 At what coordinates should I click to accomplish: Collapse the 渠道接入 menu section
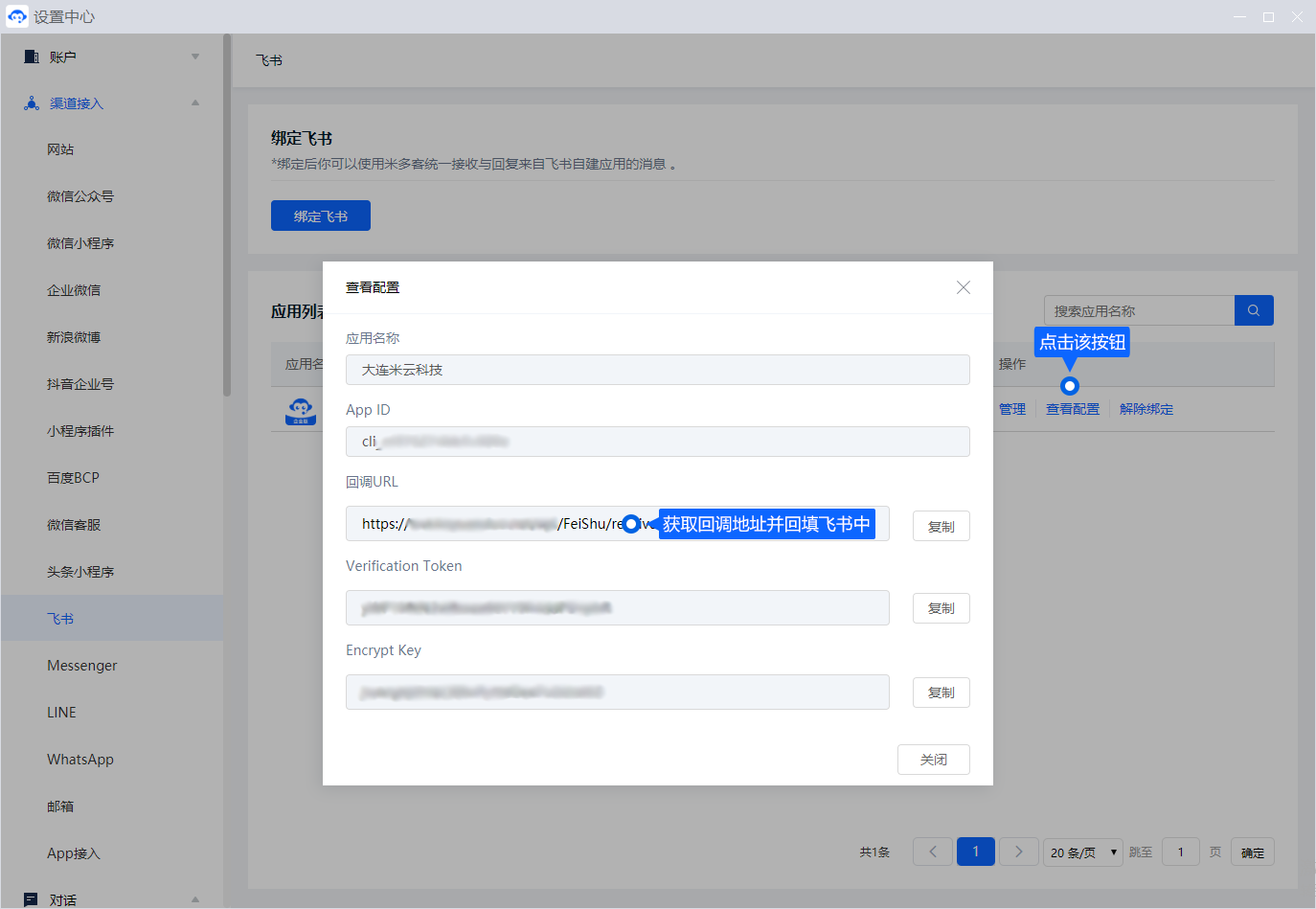(x=195, y=103)
